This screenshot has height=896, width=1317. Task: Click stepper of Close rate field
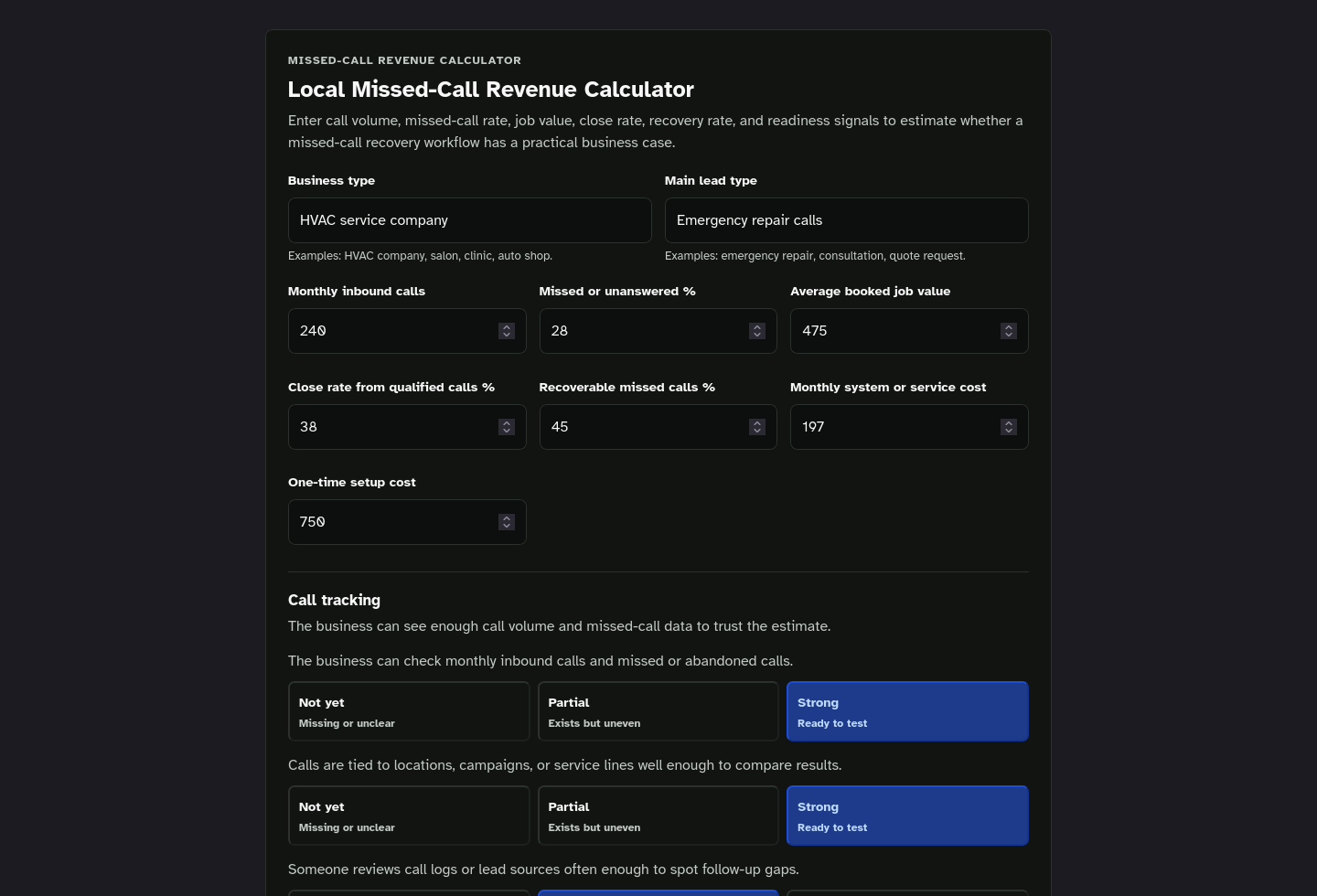(507, 427)
